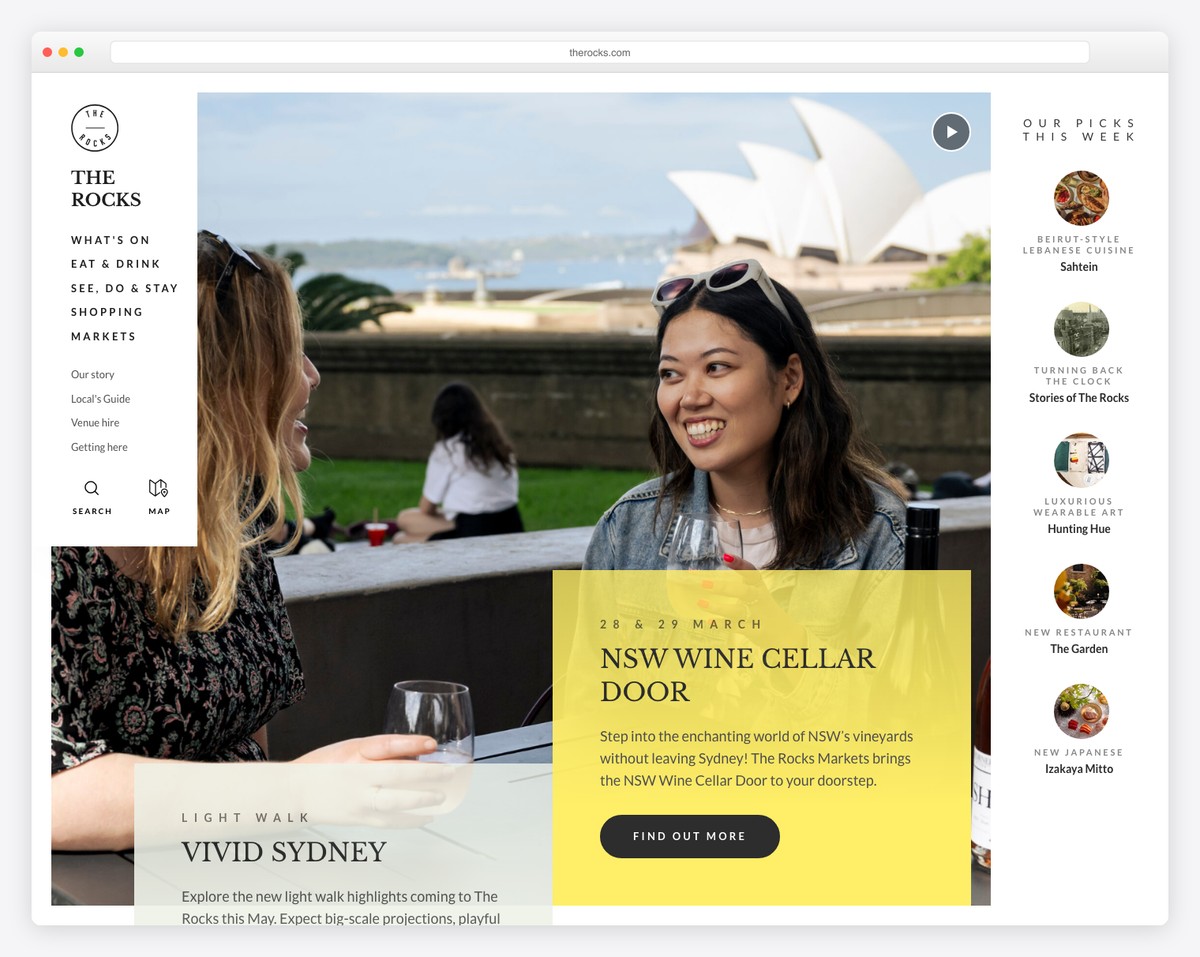Click the browser address bar therocks.com
The height and width of the screenshot is (957, 1200).
click(600, 52)
